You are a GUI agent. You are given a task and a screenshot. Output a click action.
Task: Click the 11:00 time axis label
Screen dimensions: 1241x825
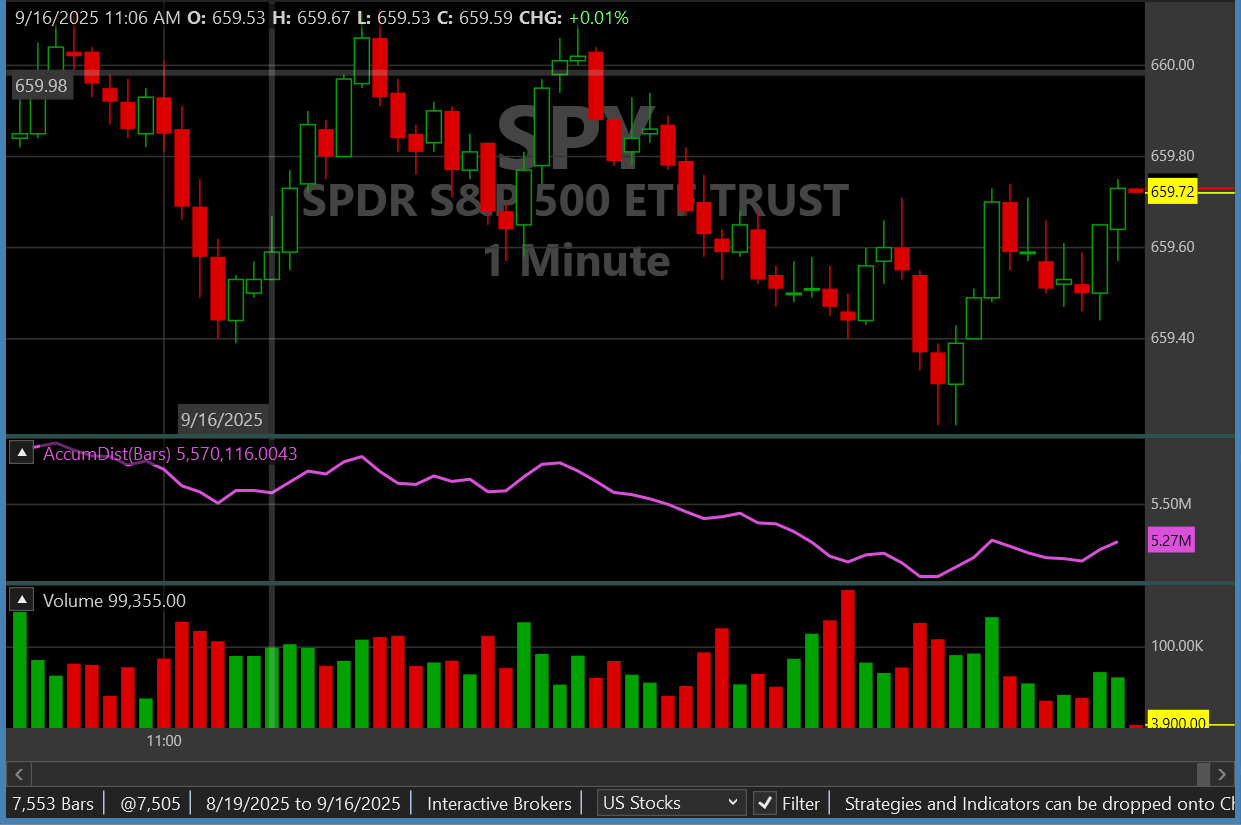(x=164, y=741)
